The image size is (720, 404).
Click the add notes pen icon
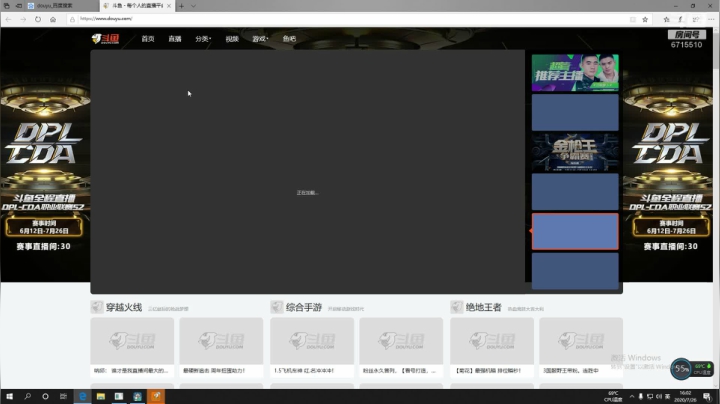point(681,19)
